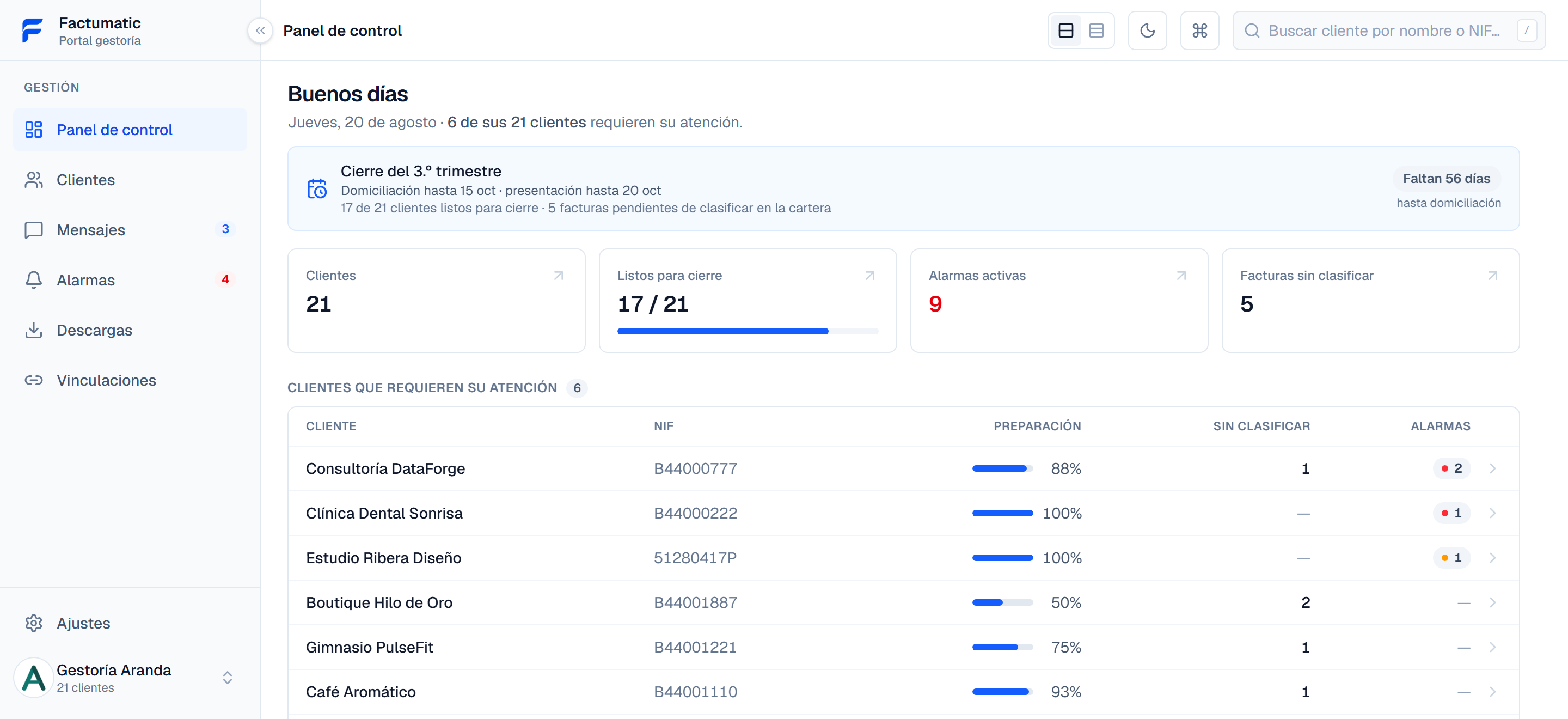Open Clientes in sidebar
This screenshot has height=719, width=1568.
pyautogui.click(x=130, y=180)
